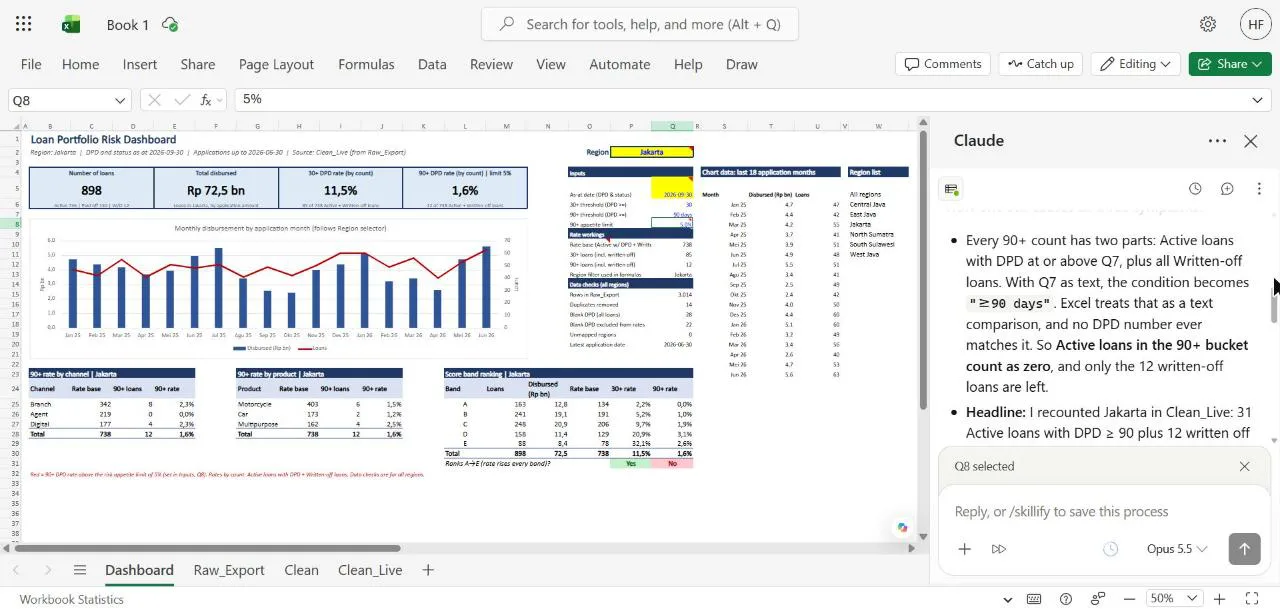Open the Claude vertical kebab menu
This screenshot has height=609, width=1280.
click(1259, 189)
